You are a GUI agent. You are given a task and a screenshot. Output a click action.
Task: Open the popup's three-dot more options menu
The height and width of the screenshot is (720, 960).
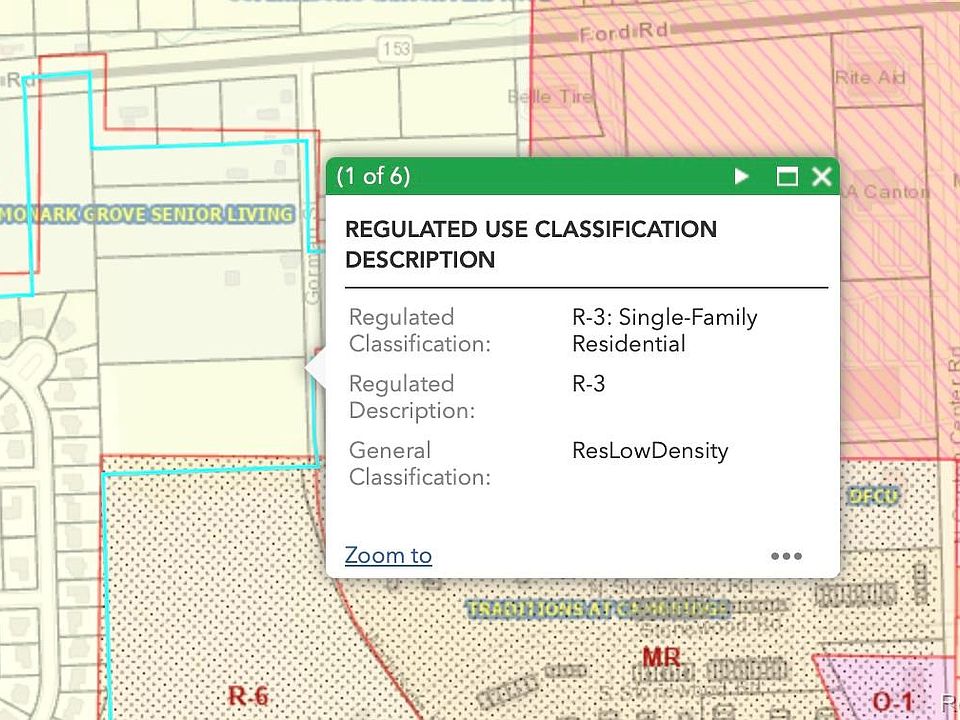[x=786, y=556]
